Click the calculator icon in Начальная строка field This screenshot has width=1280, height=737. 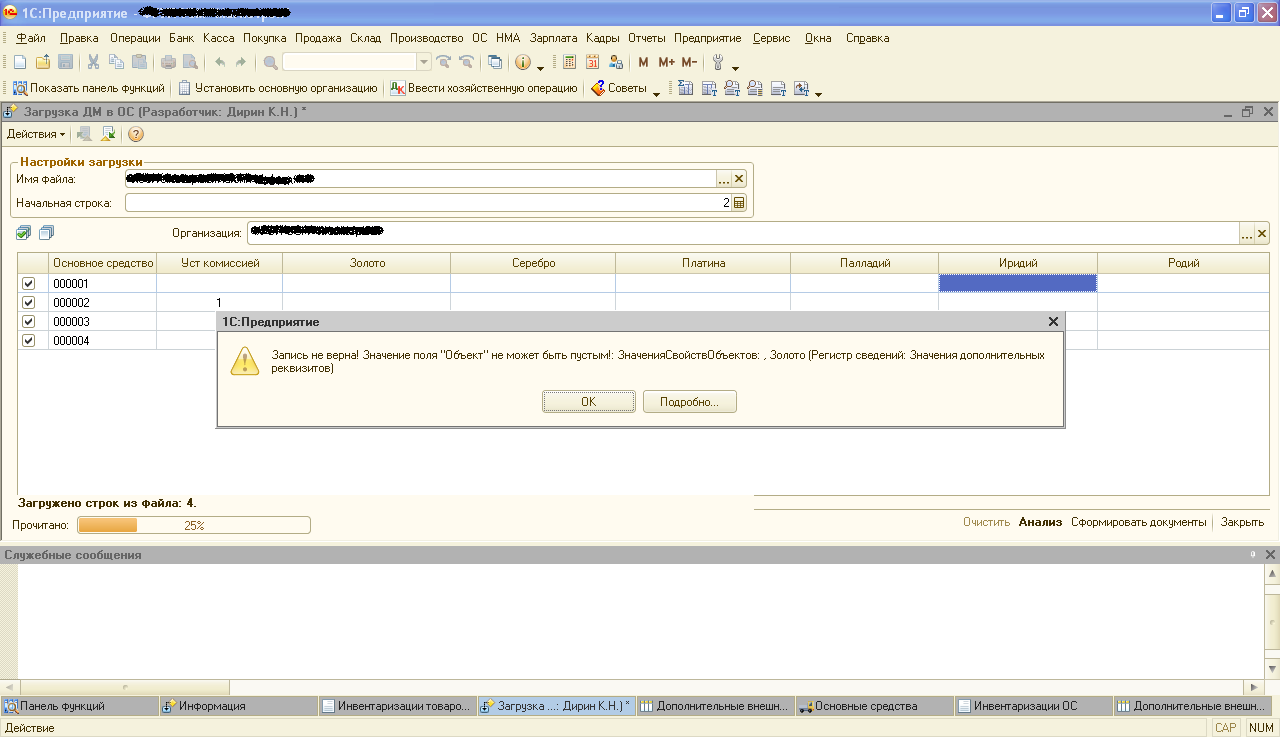(x=739, y=203)
